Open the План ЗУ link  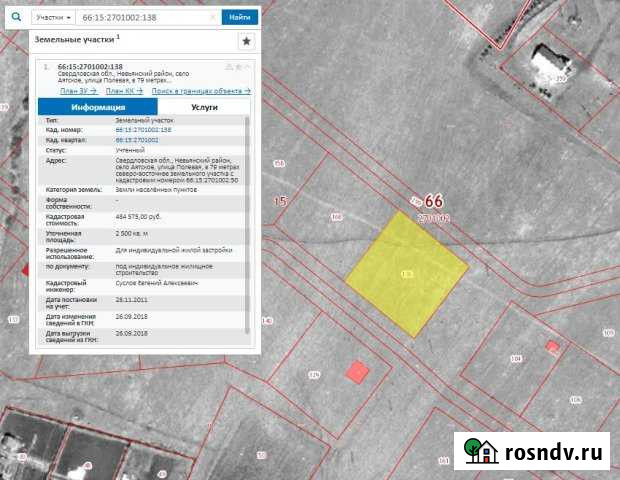77,91
